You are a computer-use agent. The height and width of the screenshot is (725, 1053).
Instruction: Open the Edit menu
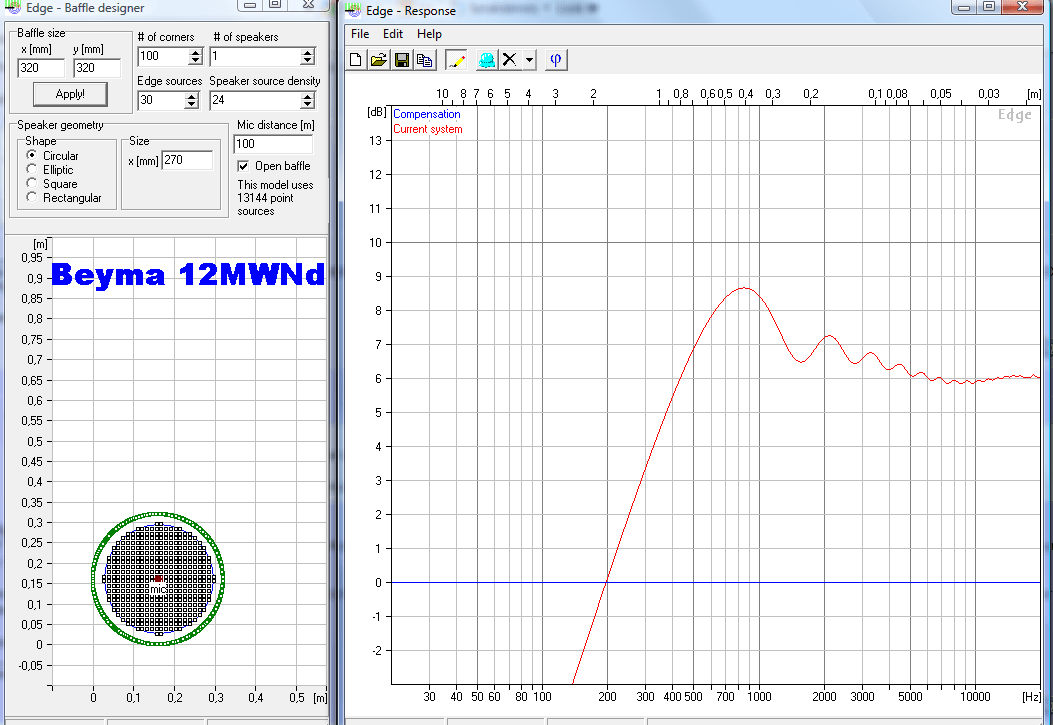click(393, 34)
